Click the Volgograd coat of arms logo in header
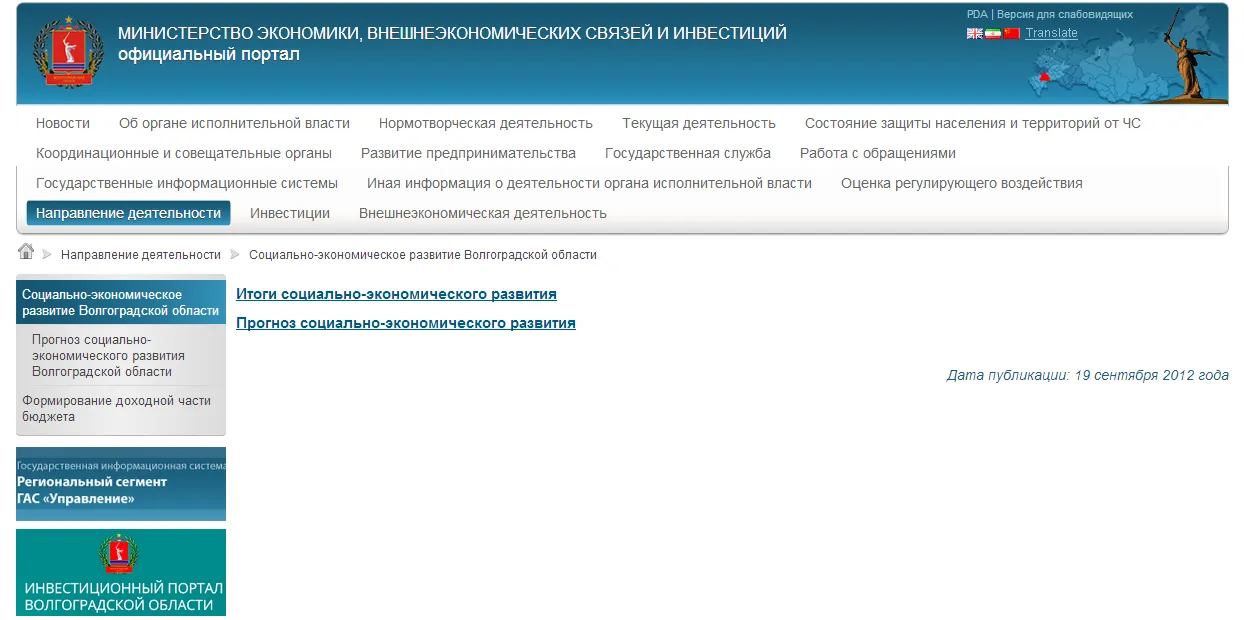Viewport: 1244px width, 620px height. click(x=68, y=52)
